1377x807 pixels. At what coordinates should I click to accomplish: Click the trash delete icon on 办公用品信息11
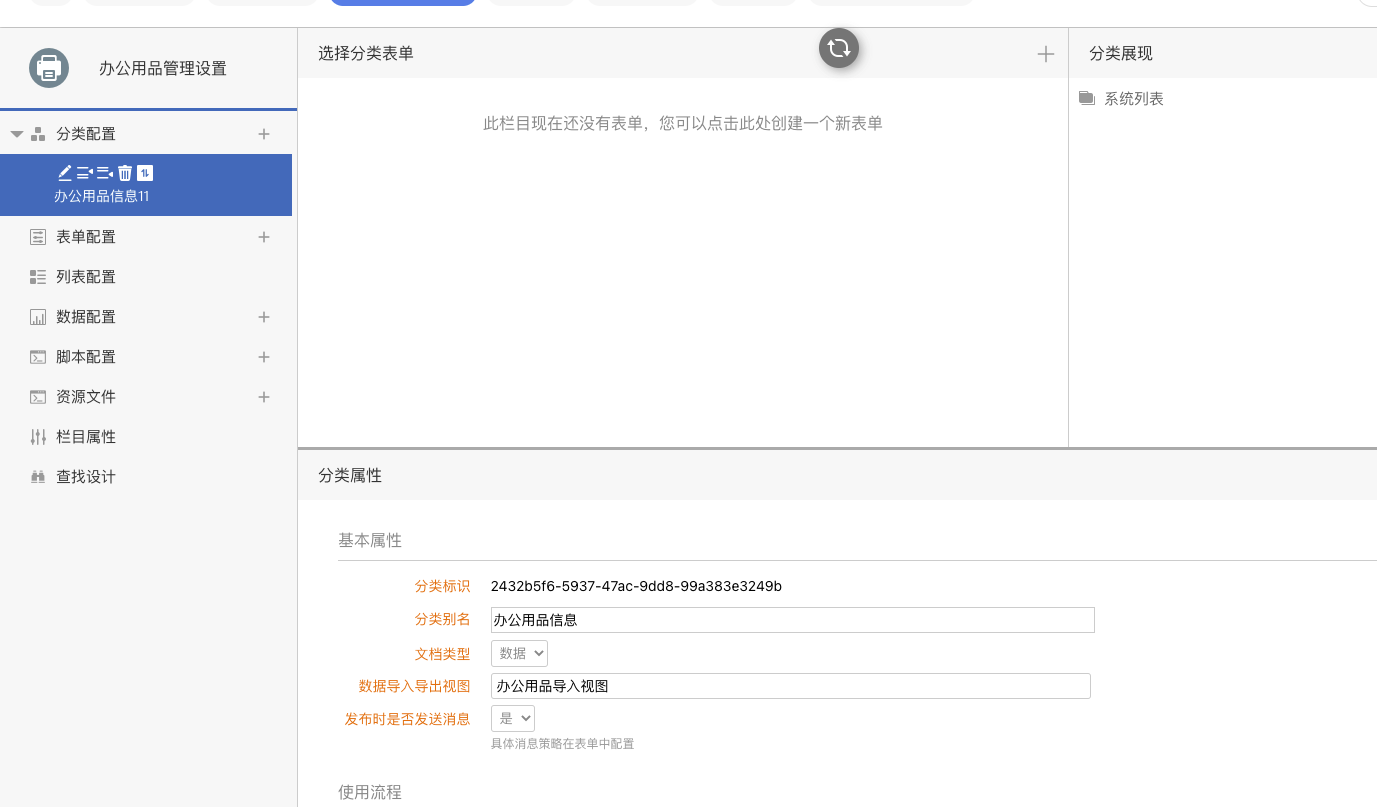pos(125,173)
